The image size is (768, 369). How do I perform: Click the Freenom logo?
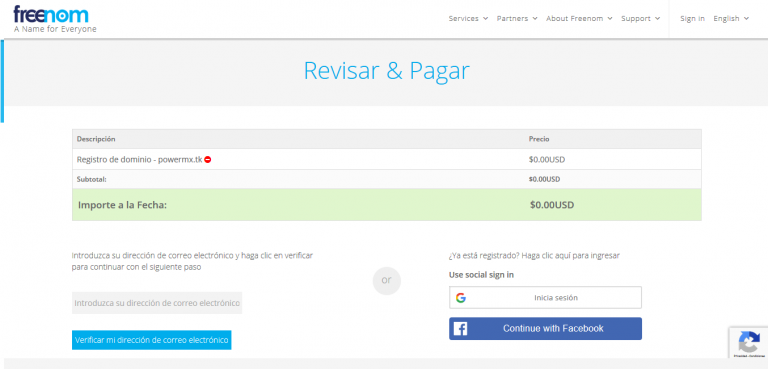(x=50, y=15)
